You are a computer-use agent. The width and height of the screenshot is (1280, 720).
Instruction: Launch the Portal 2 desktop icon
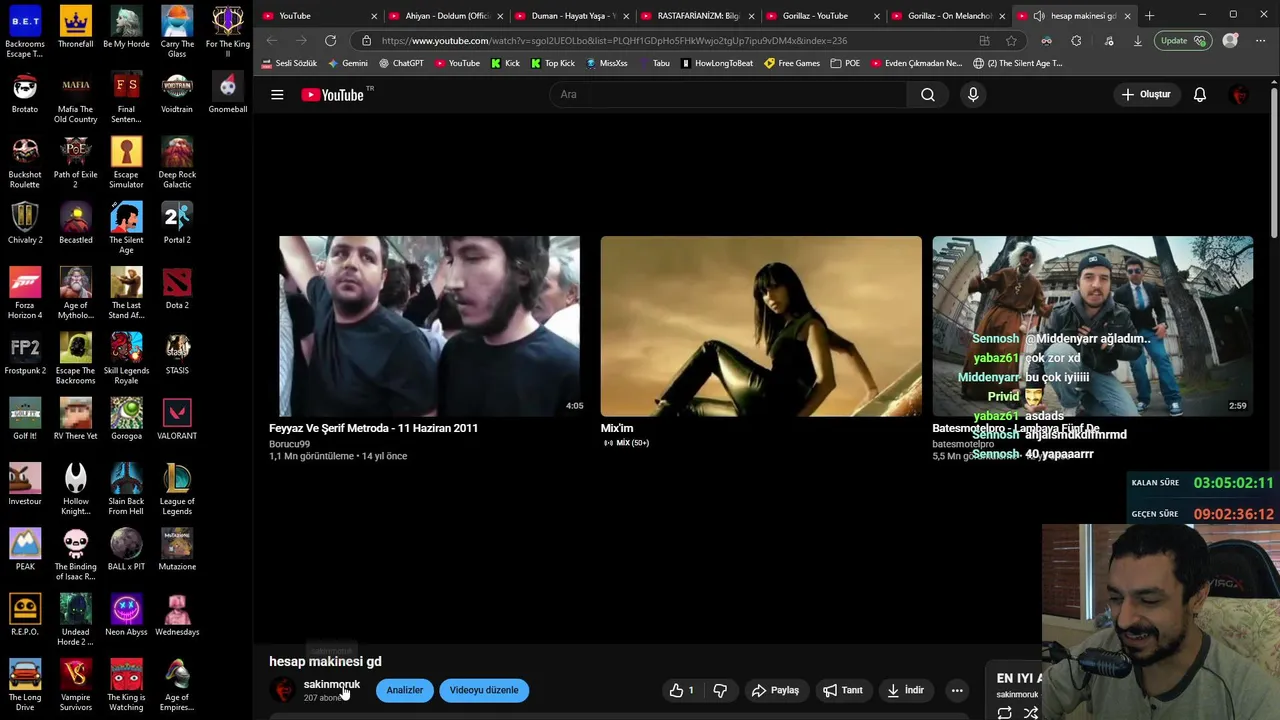[177, 222]
